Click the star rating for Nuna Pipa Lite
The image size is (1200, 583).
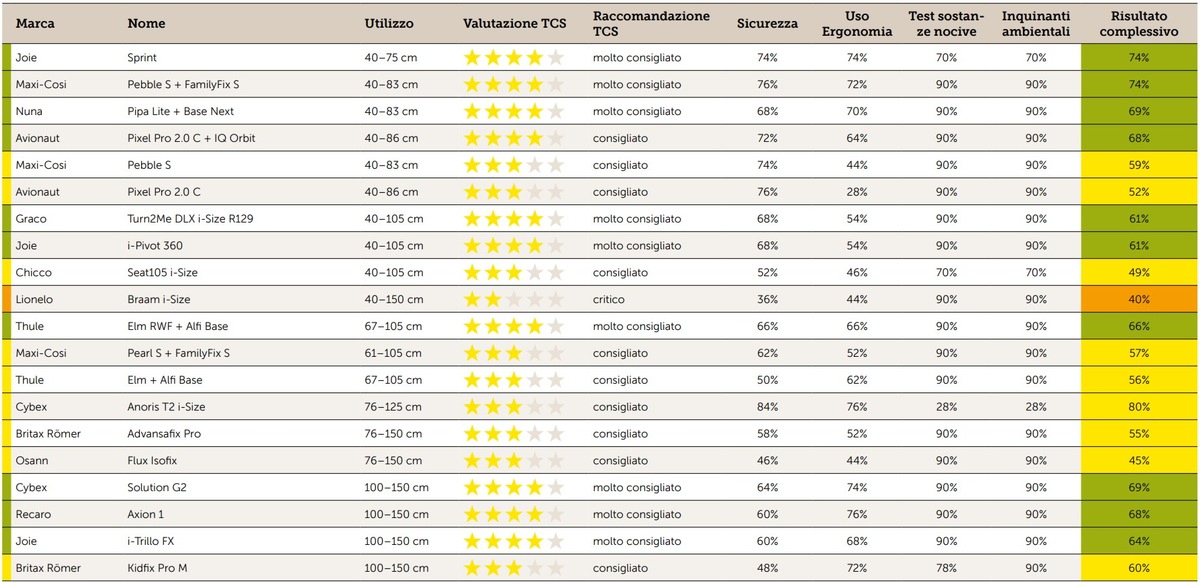(513, 111)
